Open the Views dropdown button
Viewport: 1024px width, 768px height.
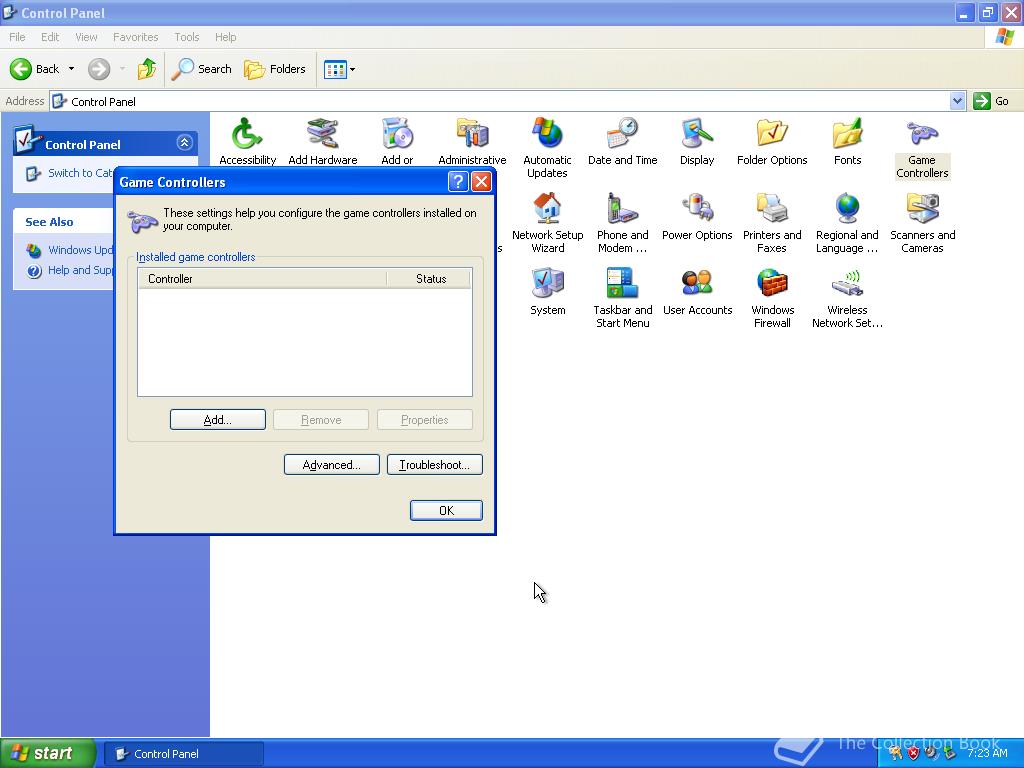(x=340, y=69)
